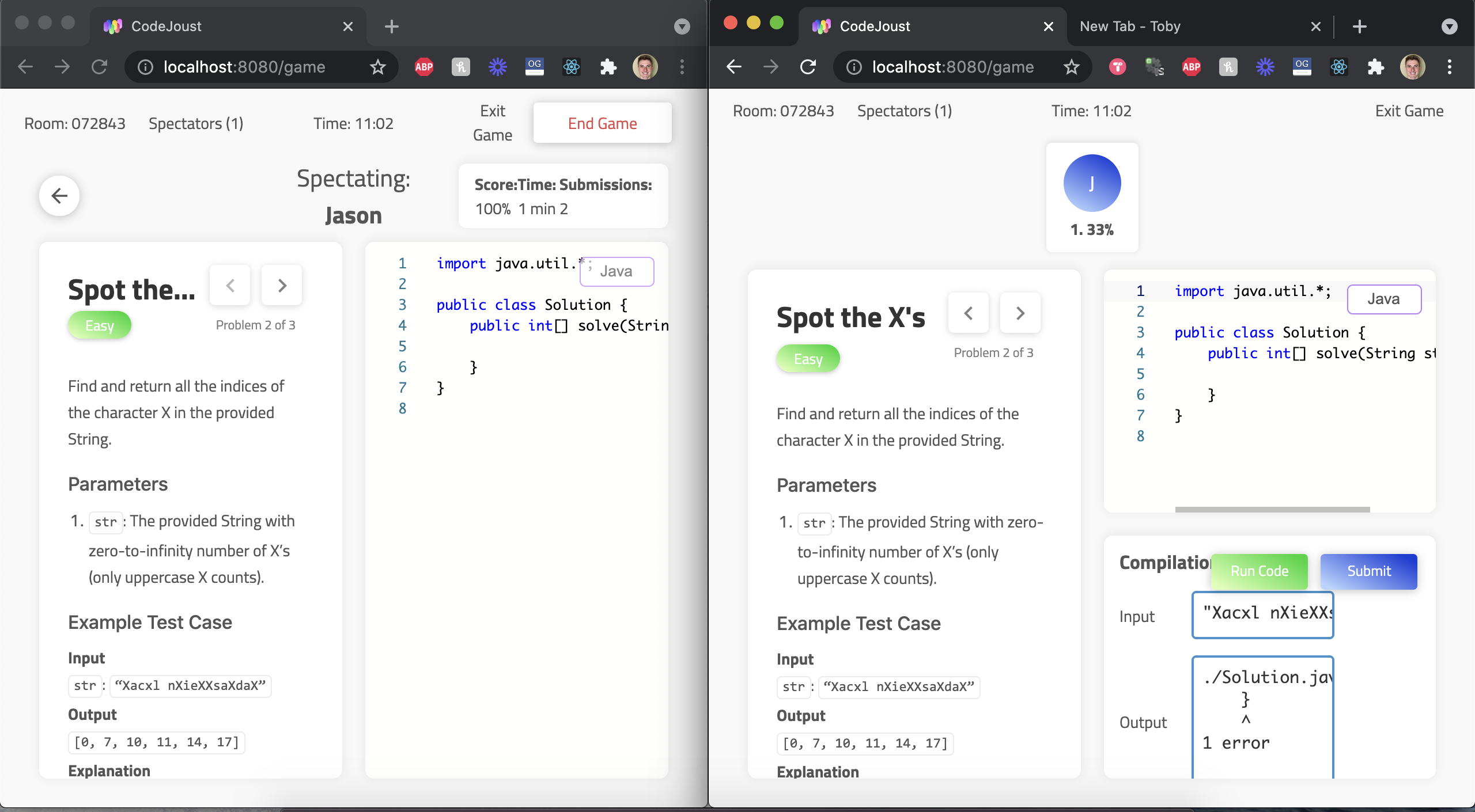Open Java language dropdown in right editor

coord(1384,299)
